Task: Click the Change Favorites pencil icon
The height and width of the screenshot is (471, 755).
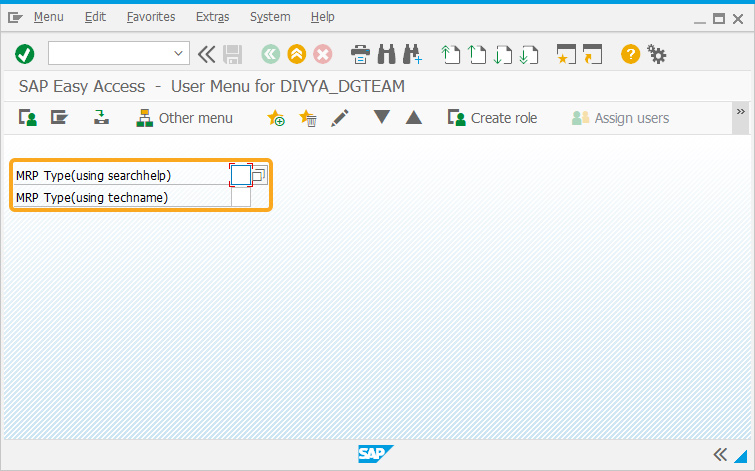Action: pos(340,118)
